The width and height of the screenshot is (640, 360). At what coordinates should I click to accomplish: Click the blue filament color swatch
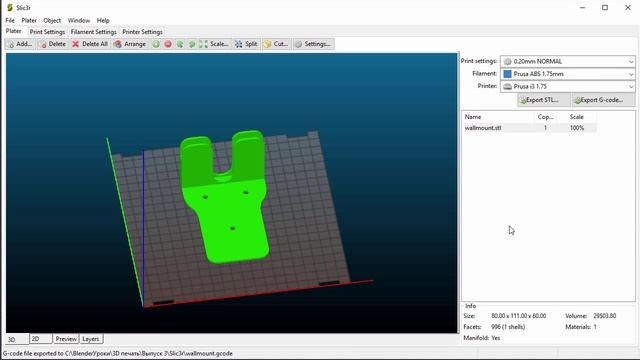point(507,74)
